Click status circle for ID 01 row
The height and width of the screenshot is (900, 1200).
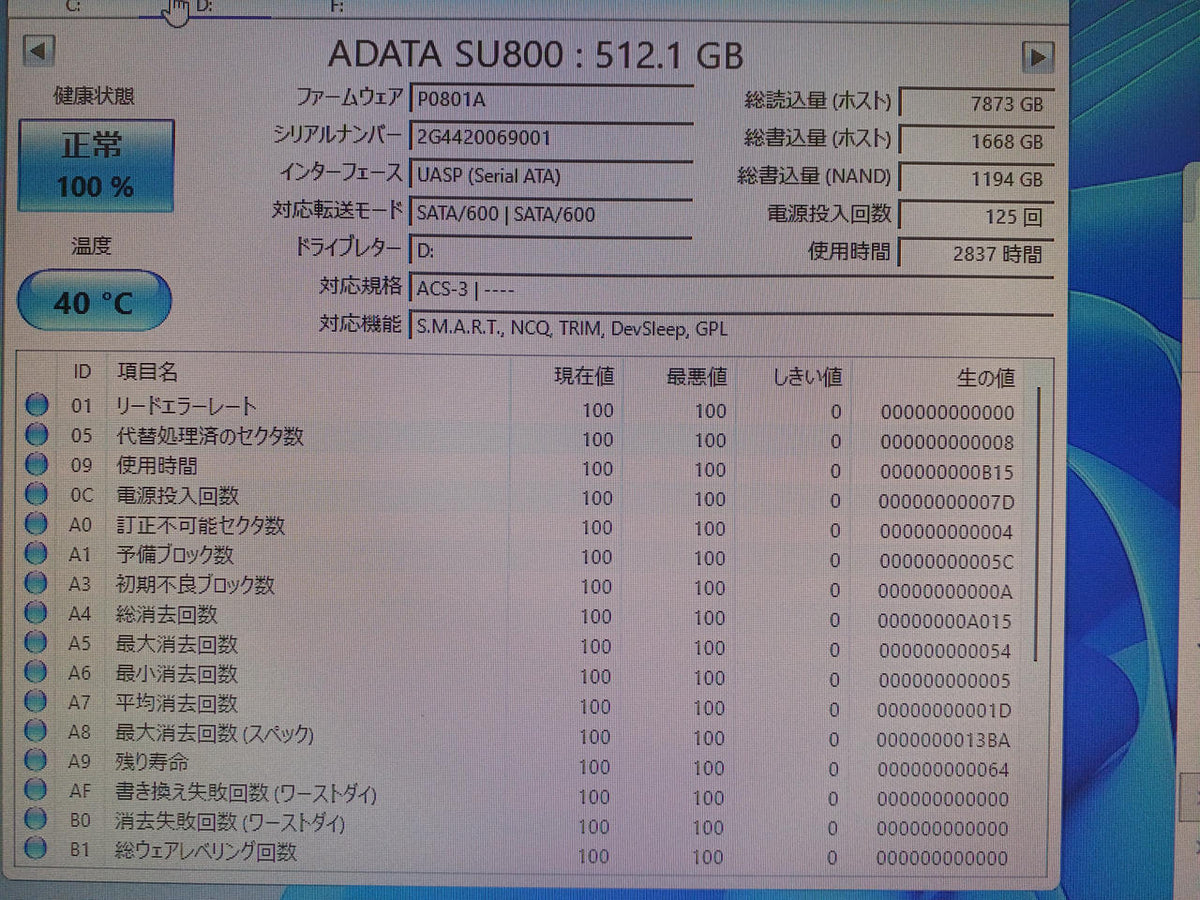click(x=37, y=405)
